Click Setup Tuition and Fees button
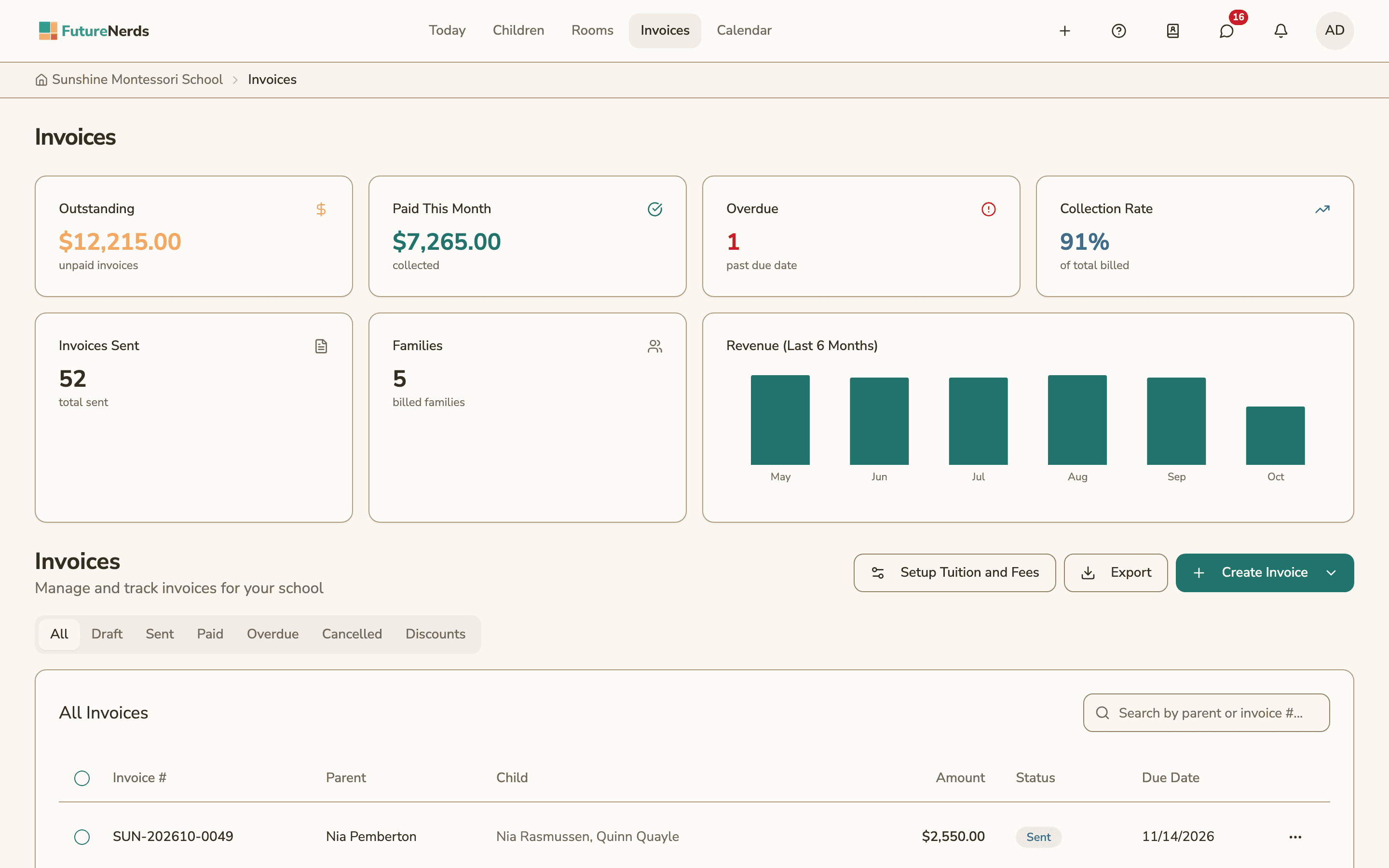Screen dimensions: 1389x868 point(954,572)
